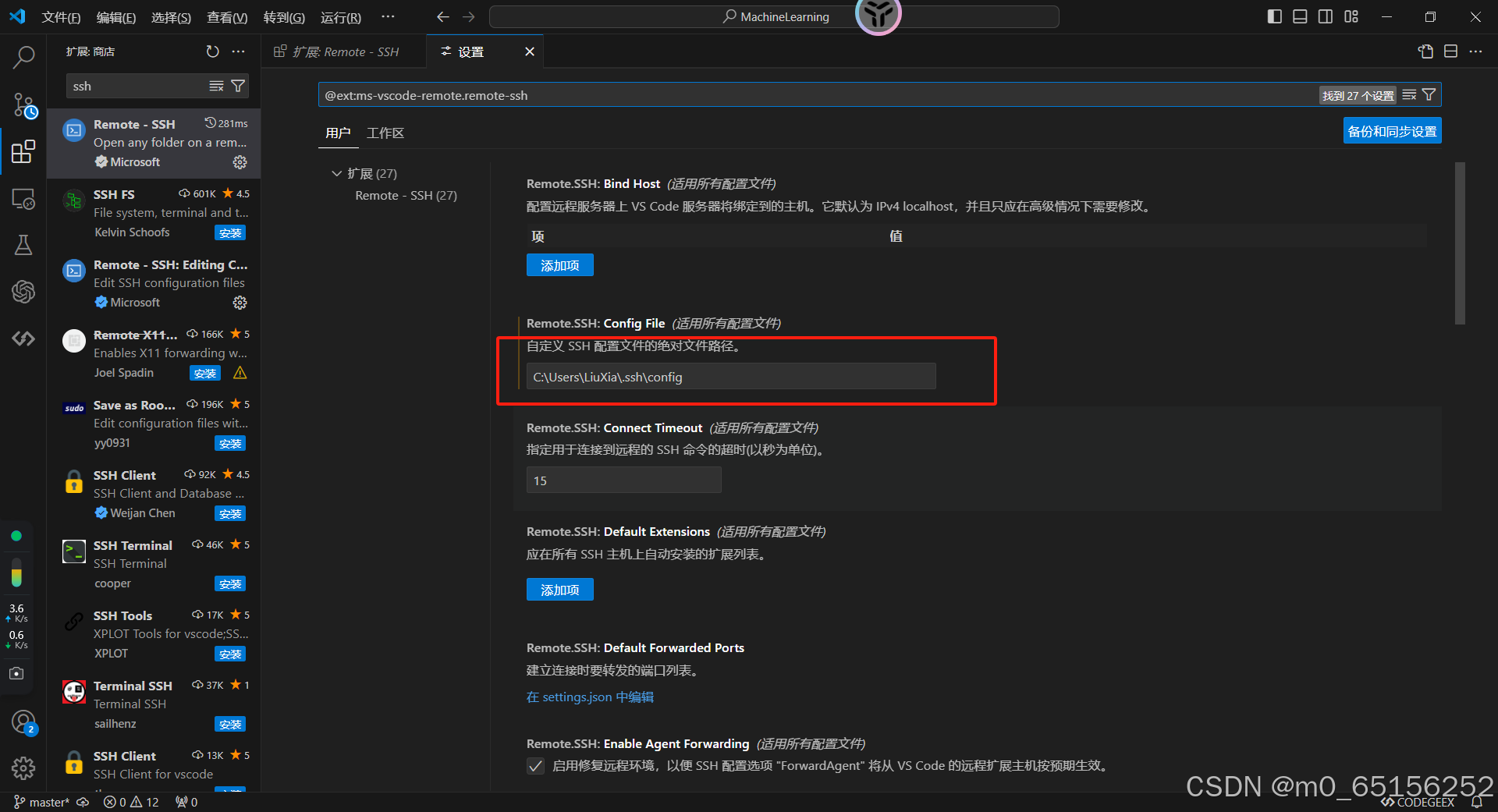Install the SSH FS extension
Screen dimensions: 1498x812
[230, 233]
